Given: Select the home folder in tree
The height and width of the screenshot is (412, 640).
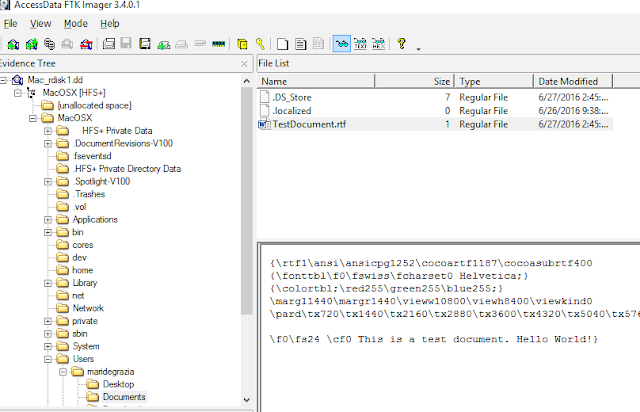Looking at the screenshot, I should 82,270.
